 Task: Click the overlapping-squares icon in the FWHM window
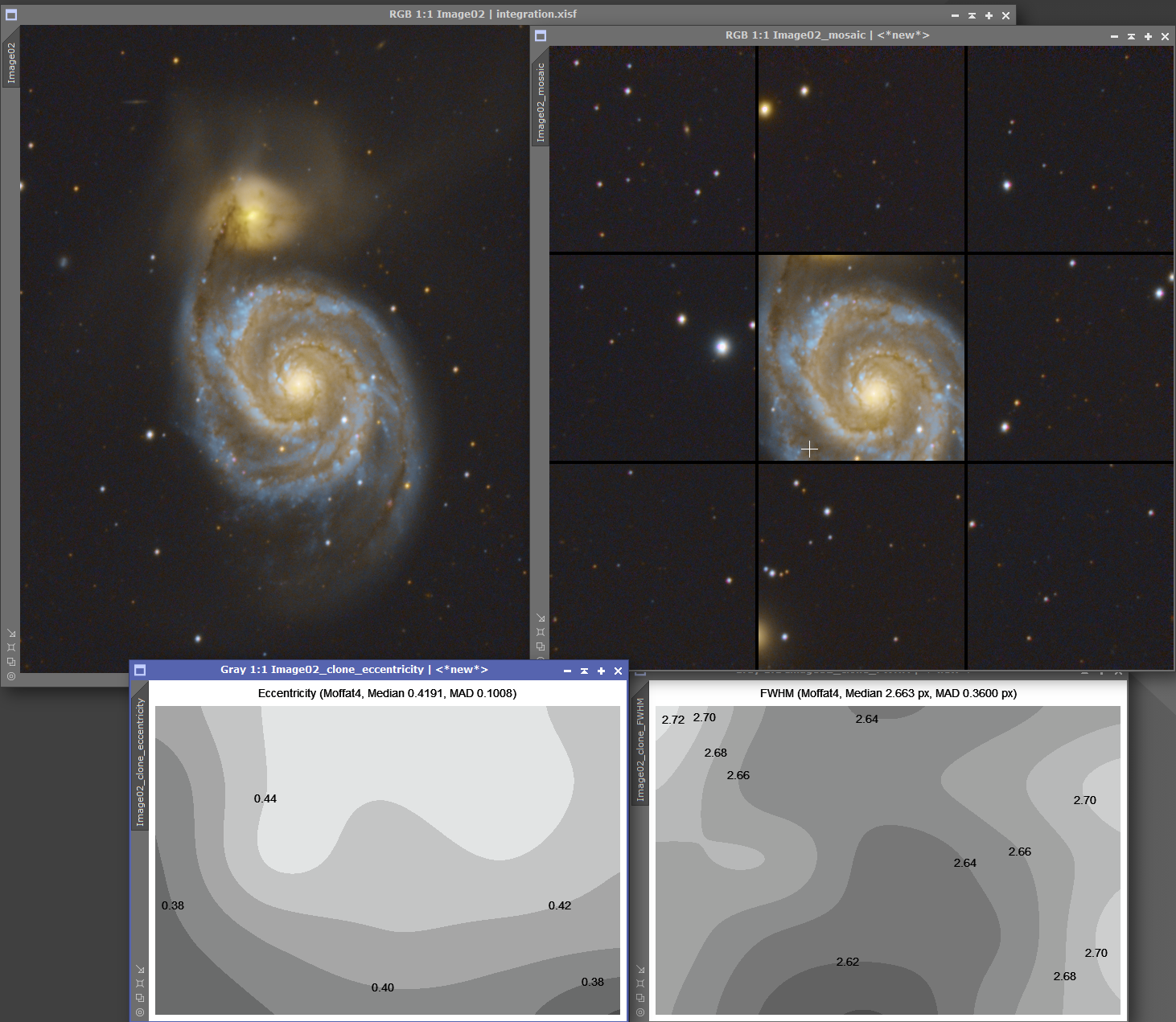click(x=640, y=998)
